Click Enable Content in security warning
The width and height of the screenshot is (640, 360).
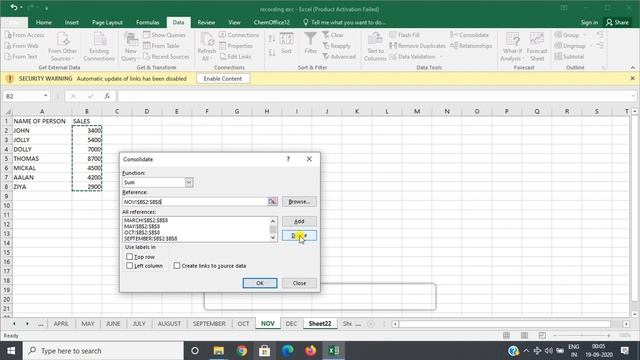pyautogui.click(x=223, y=78)
